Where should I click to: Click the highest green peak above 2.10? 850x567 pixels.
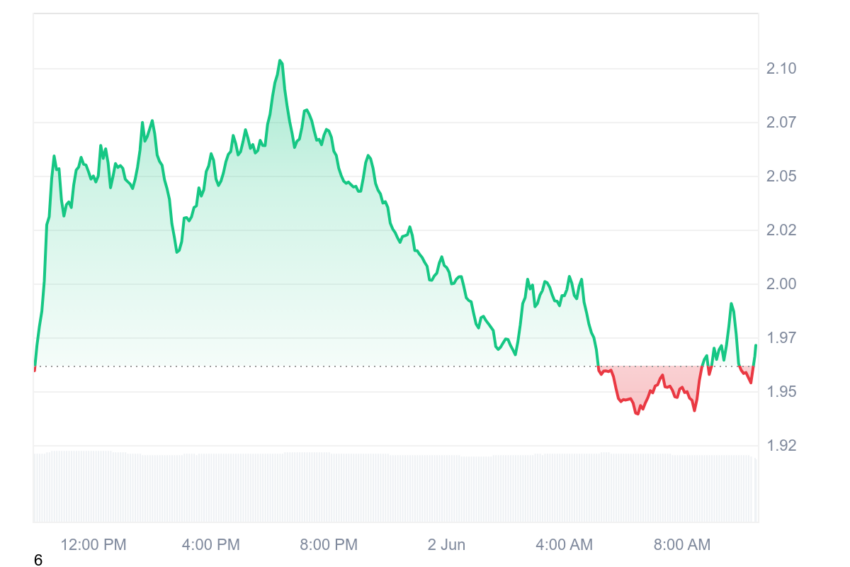(x=280, y=61)
